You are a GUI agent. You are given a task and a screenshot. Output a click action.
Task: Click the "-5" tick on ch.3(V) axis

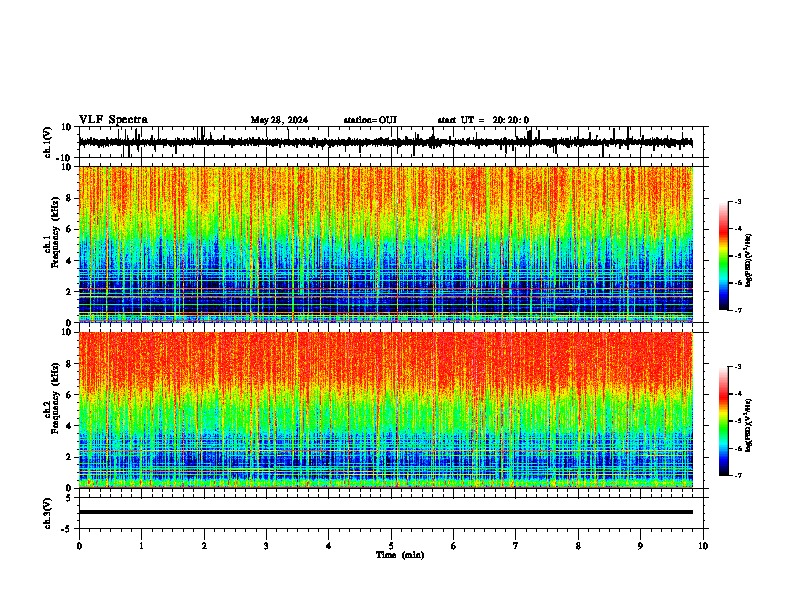coord(68,529)
